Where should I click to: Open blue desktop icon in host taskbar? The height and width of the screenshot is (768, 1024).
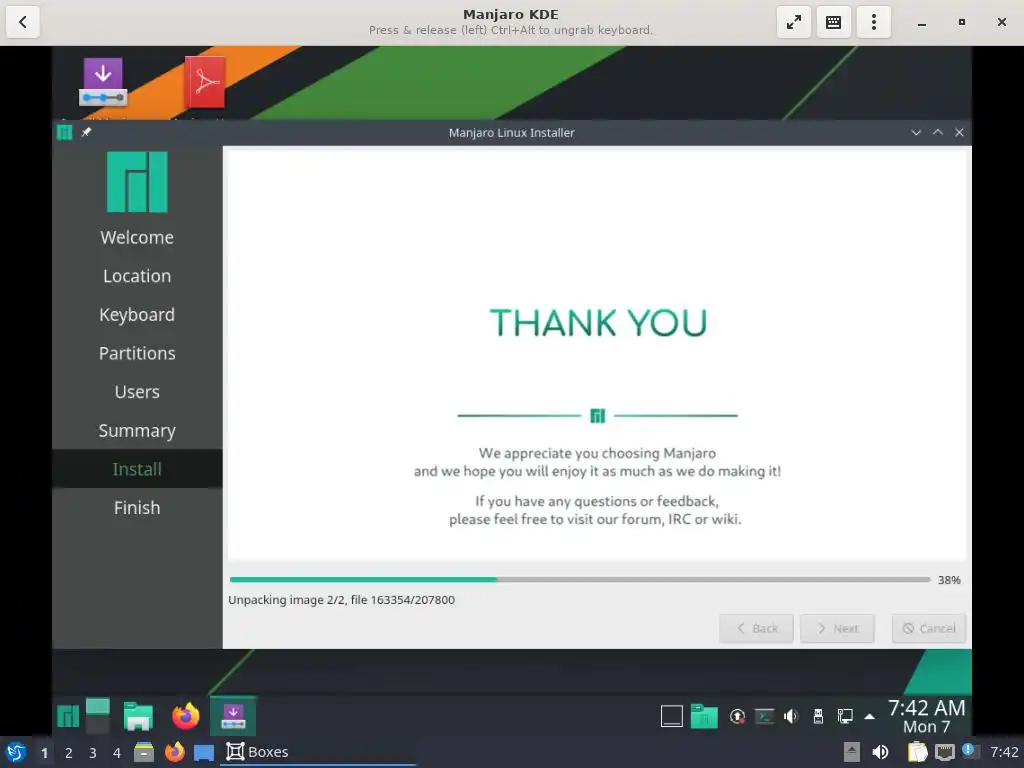coord(204,752)
